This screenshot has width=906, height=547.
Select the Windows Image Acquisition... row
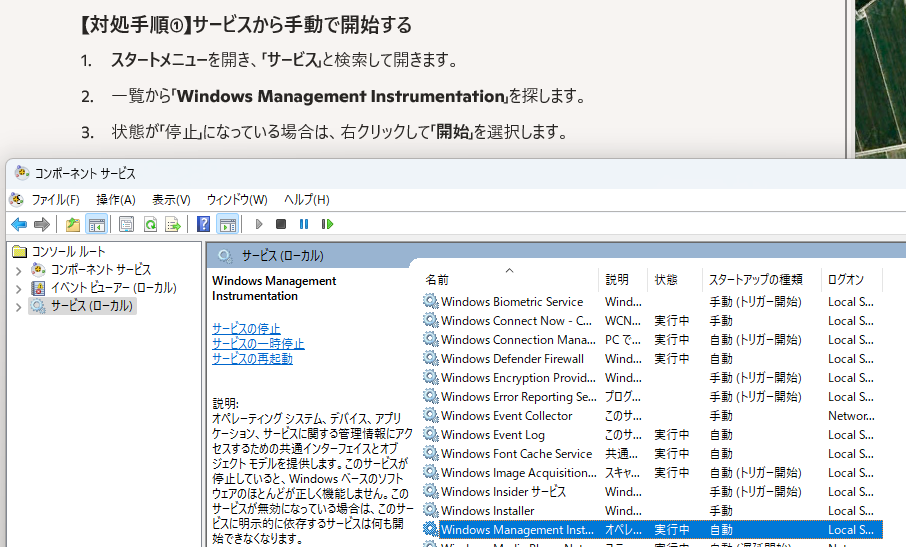point(652,472)
